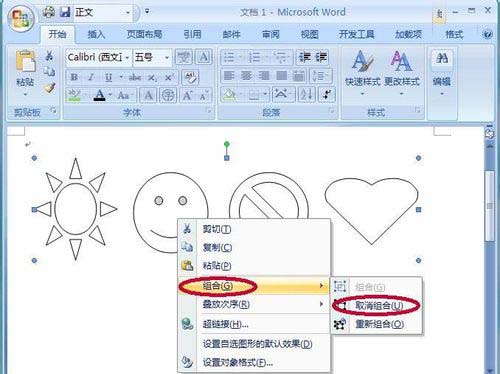Click the Office button orb

click(21, 18)
